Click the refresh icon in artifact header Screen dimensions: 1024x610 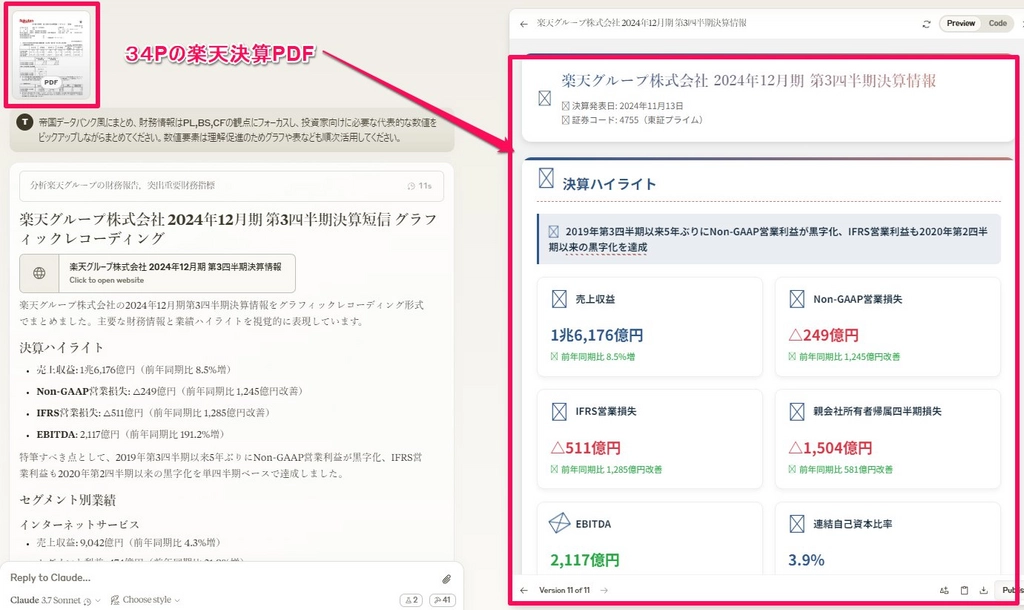926,24
